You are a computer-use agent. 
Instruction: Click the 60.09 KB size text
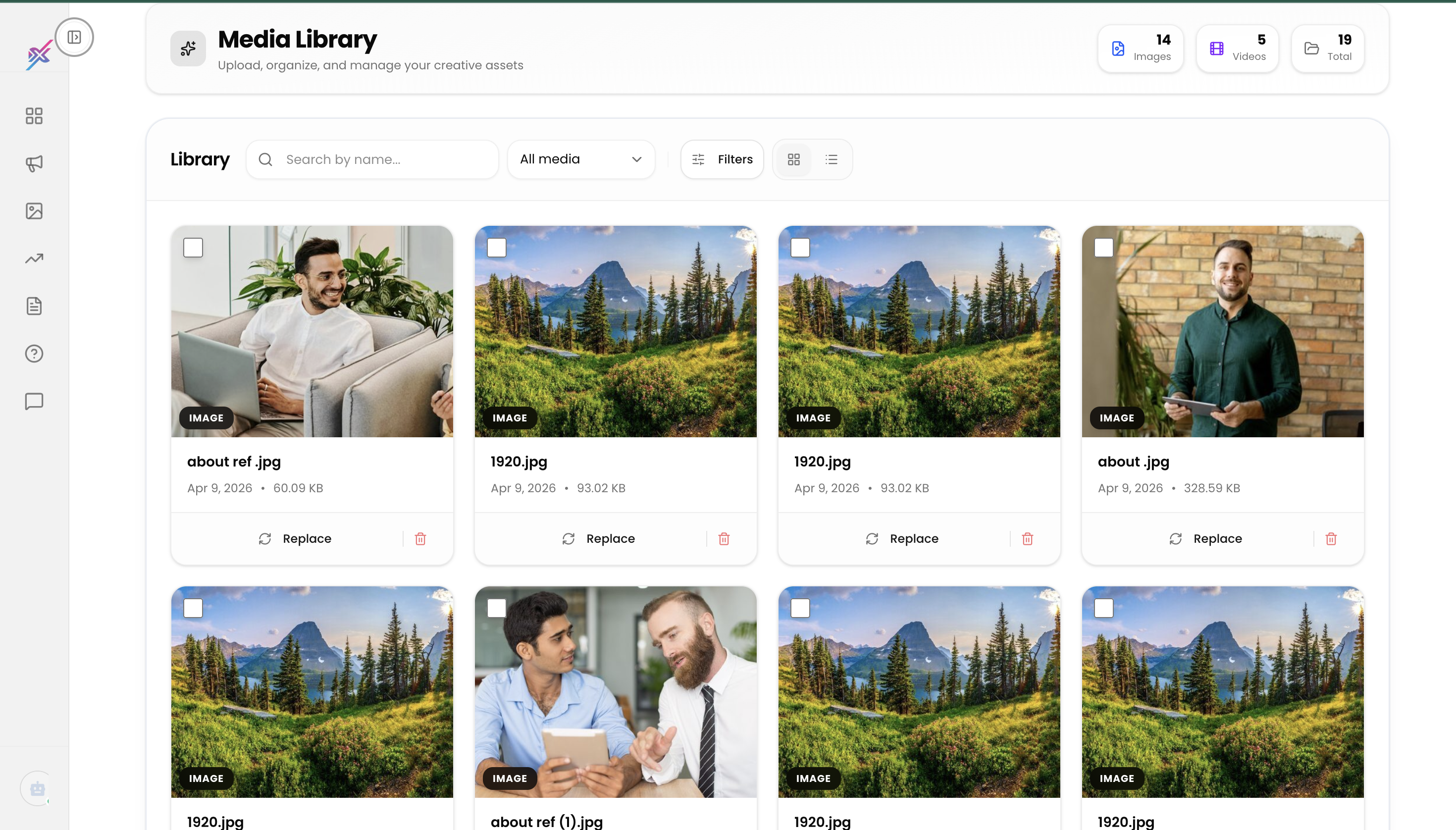click(298, 488)
